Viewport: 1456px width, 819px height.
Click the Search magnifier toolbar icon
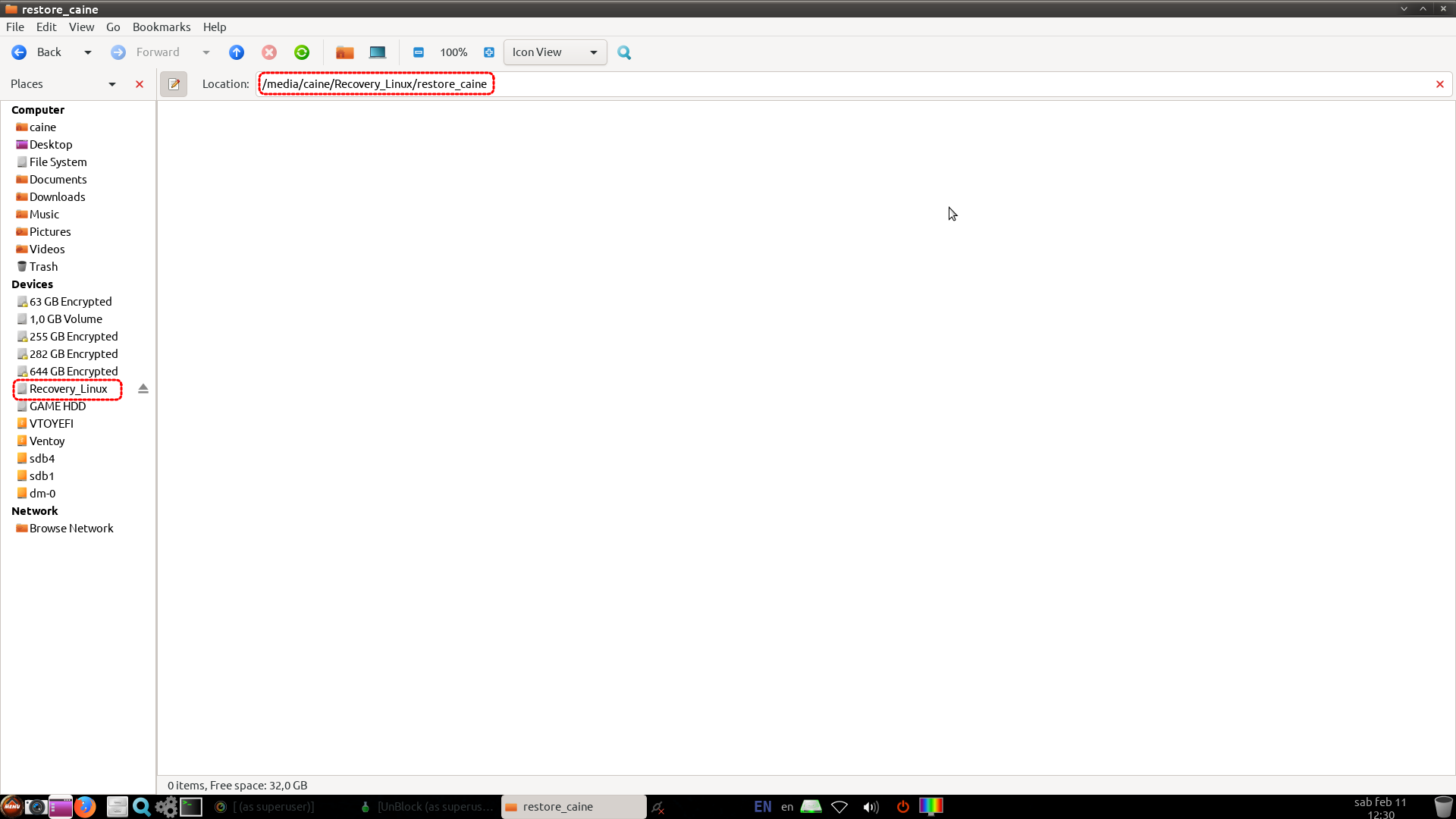(624, 52)
